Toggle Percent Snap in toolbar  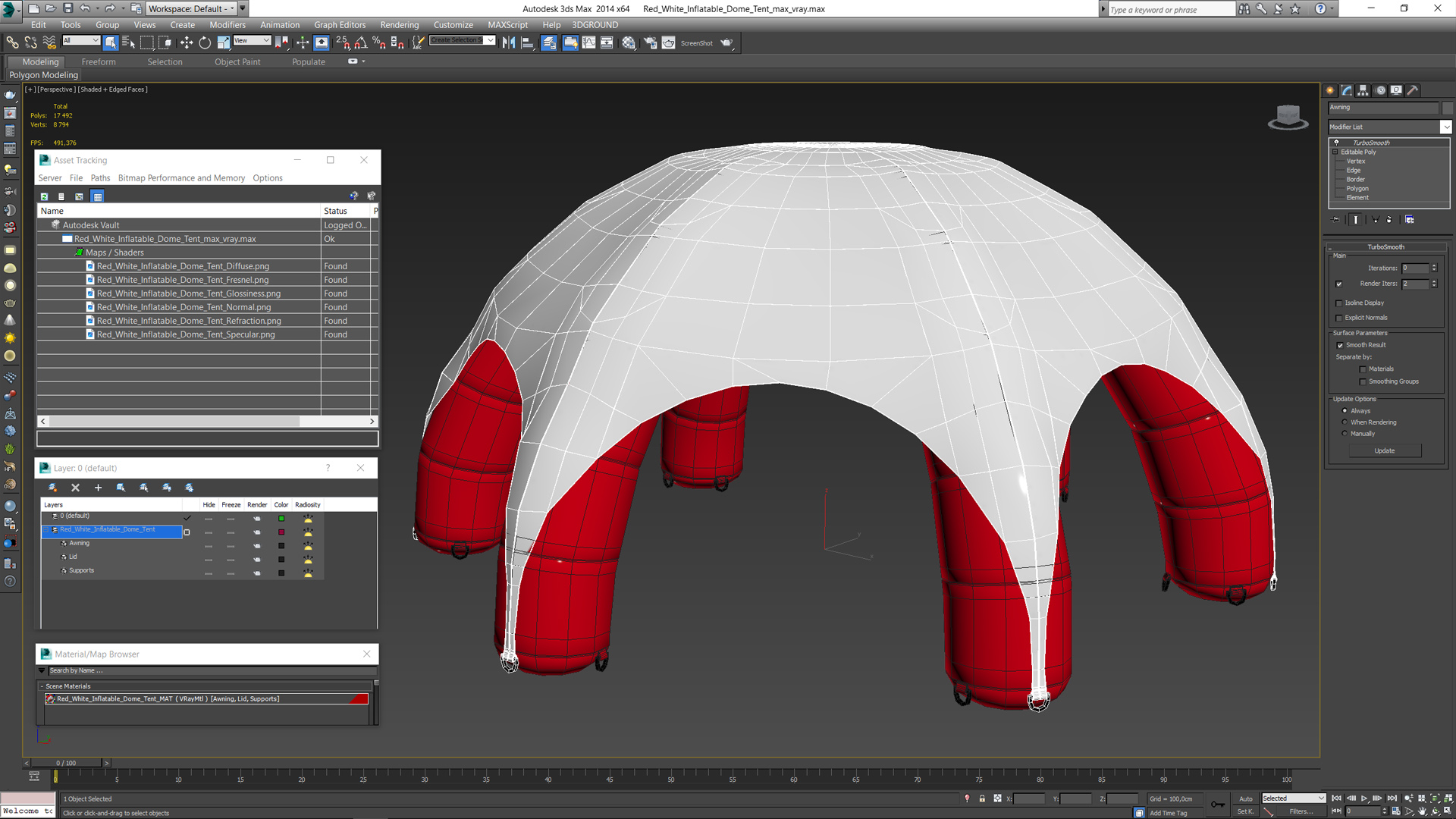(x=379, y=43)
